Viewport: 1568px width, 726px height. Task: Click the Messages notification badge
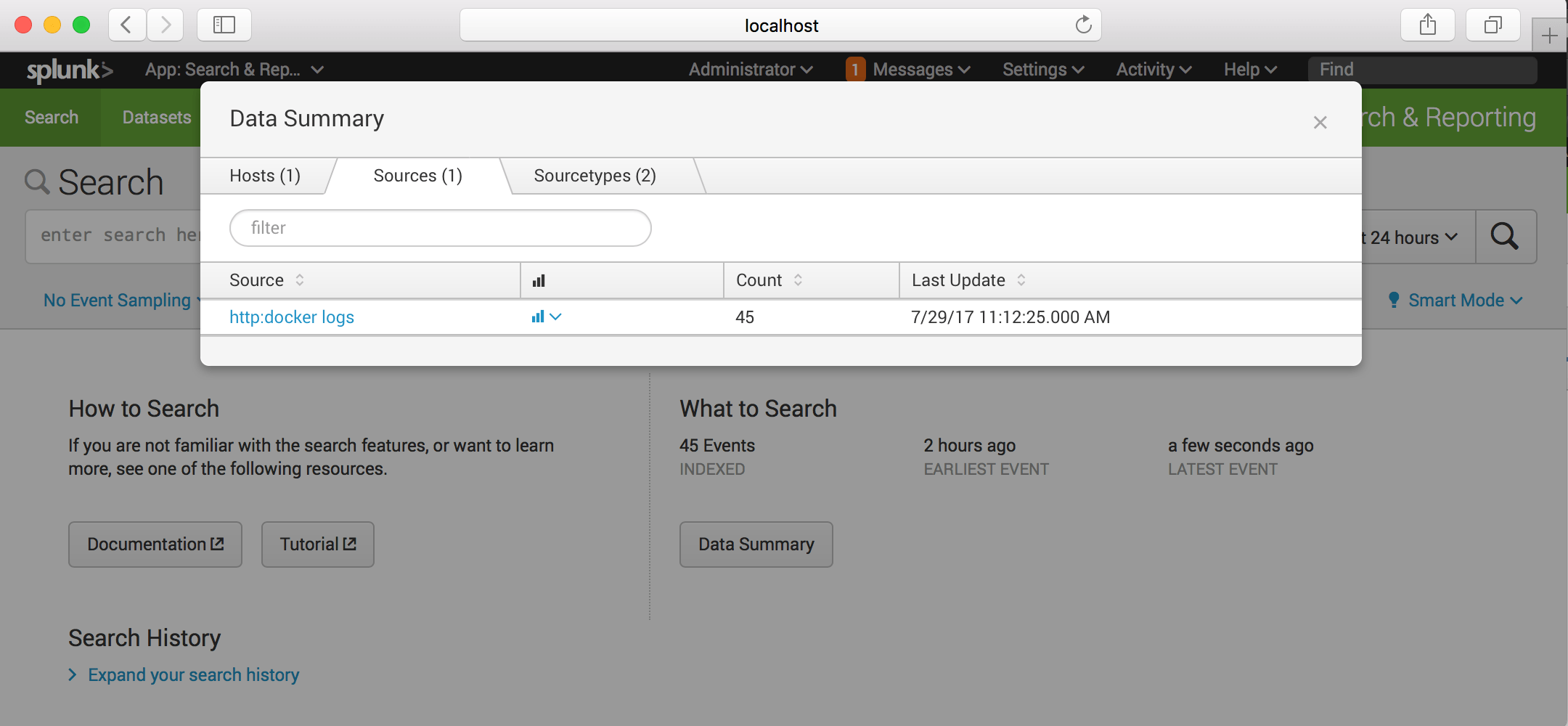click(x=856, y=69)
